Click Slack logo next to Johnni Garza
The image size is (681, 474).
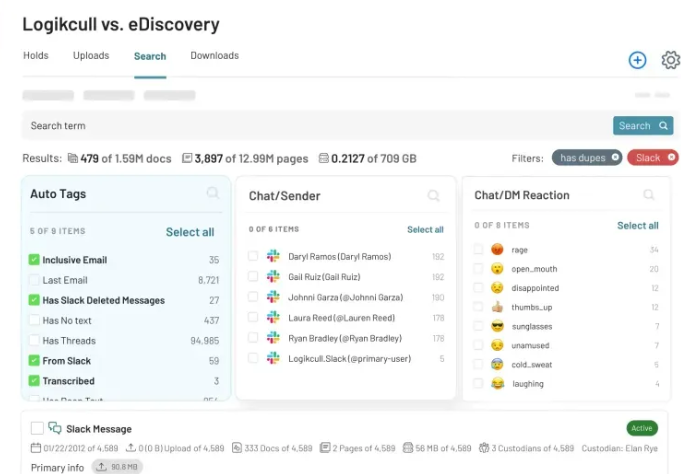273,297
